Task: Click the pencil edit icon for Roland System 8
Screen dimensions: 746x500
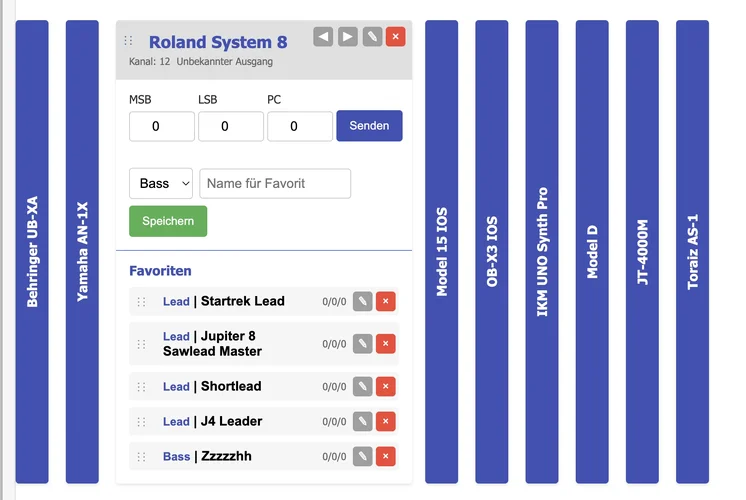Action: (x=372, y=37)
